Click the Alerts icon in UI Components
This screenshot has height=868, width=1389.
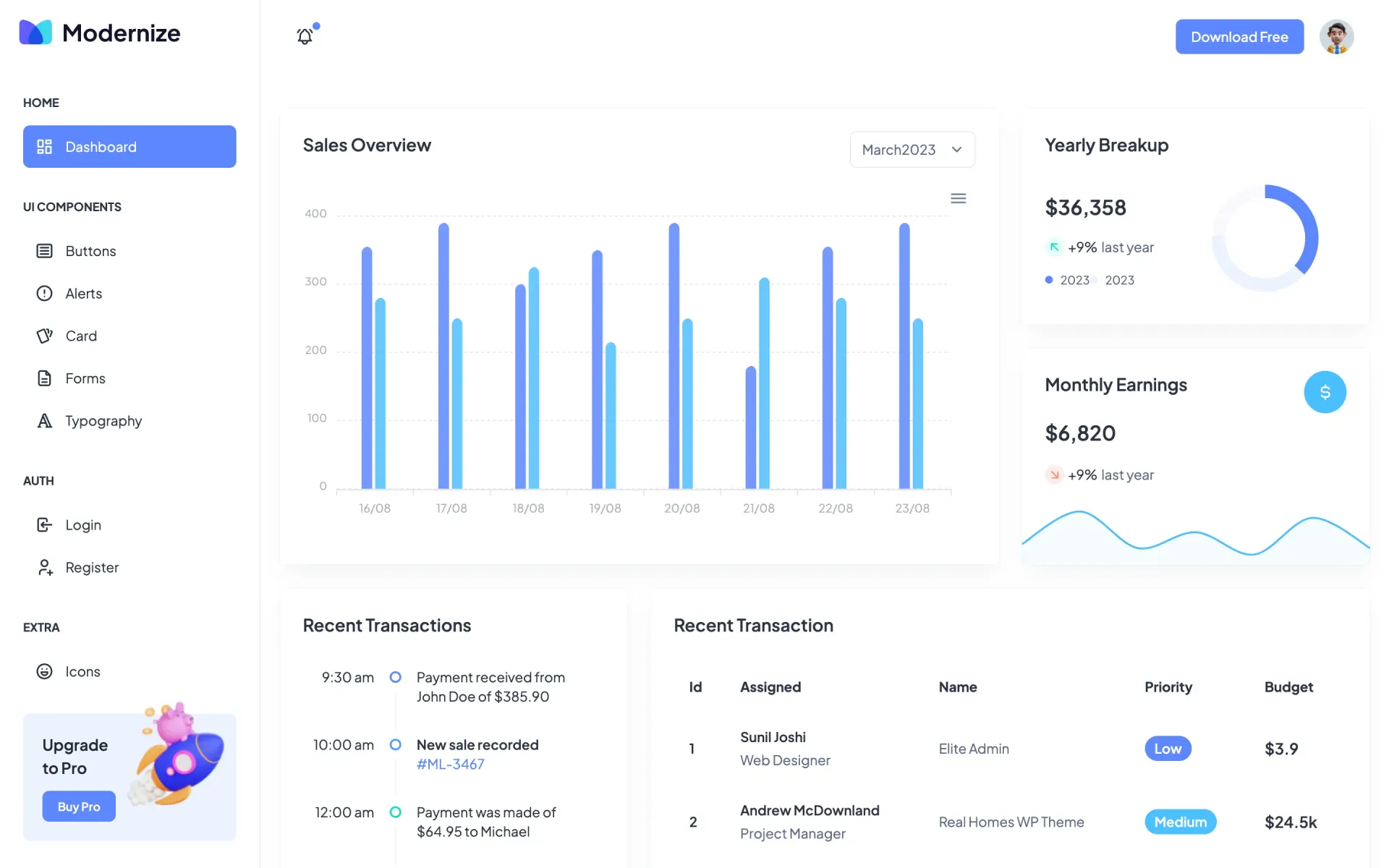44,293
